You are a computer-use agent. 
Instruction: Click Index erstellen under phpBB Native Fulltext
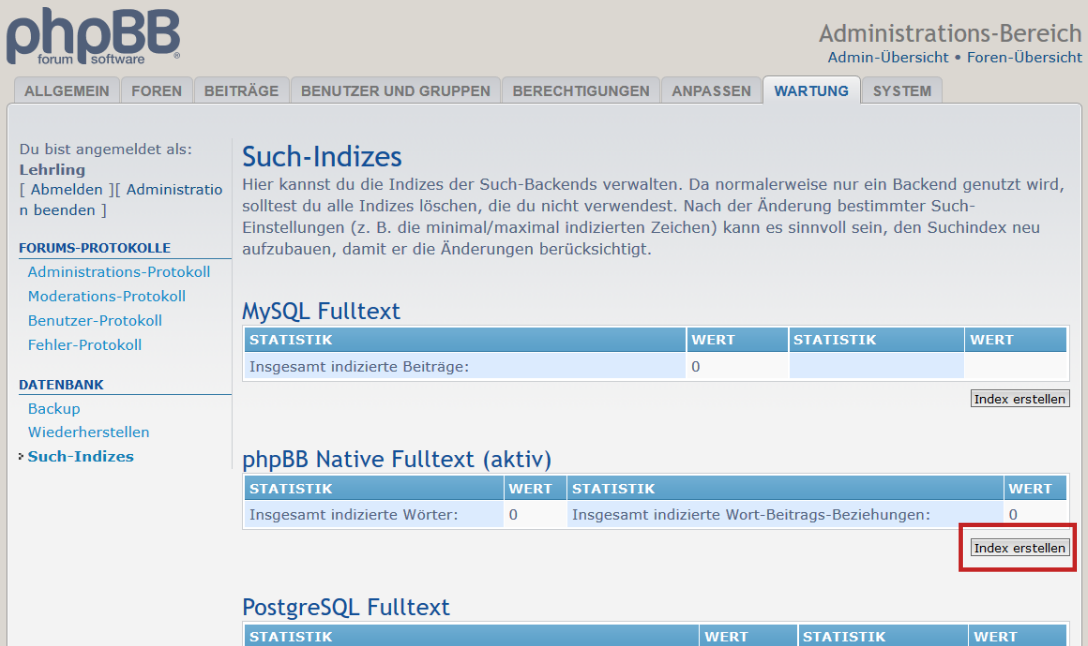(1019, 548)
